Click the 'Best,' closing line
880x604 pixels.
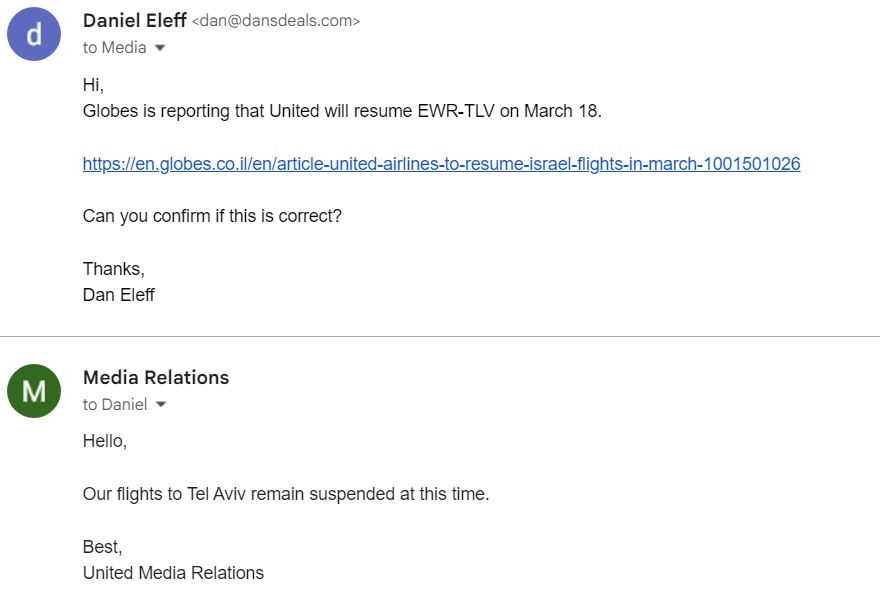coord(103,547)
